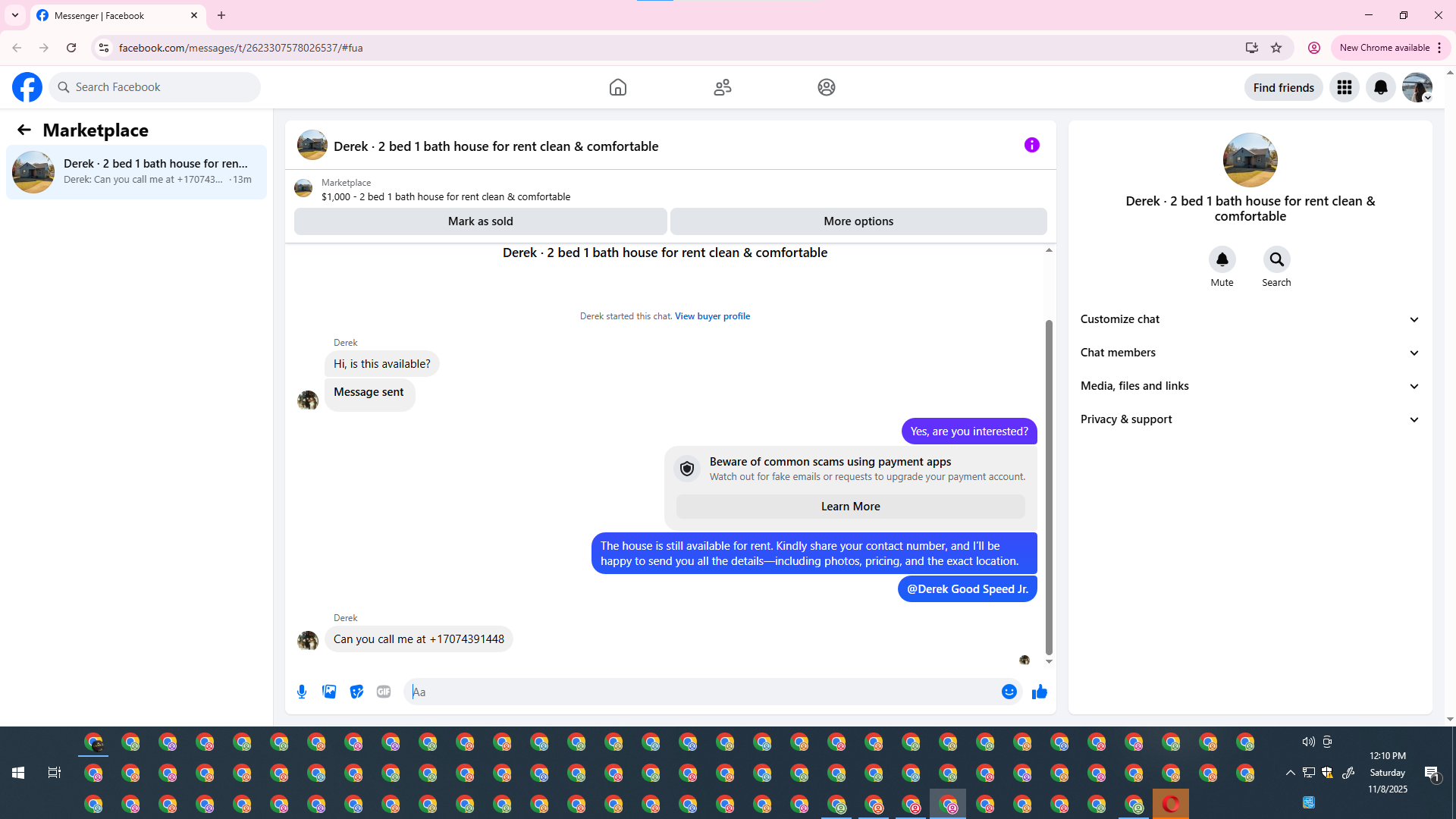Click the purple conversation info icon
Viewport: 1456px width, 819px height.
[x=1031, y=145]
